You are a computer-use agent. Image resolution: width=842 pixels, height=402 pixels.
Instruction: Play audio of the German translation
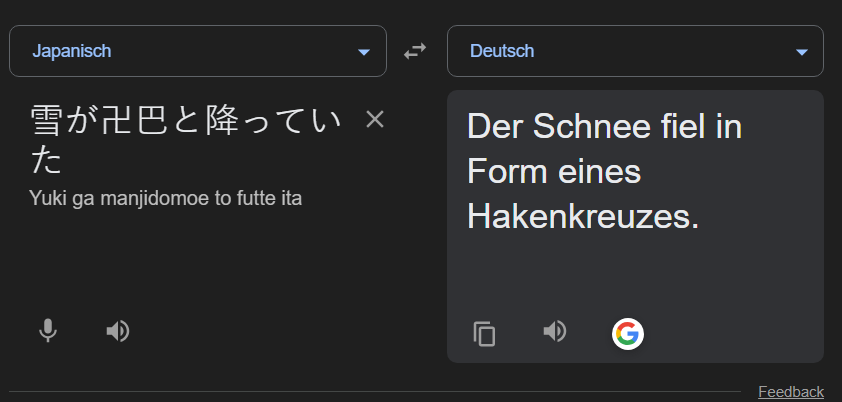coord(555,331)
